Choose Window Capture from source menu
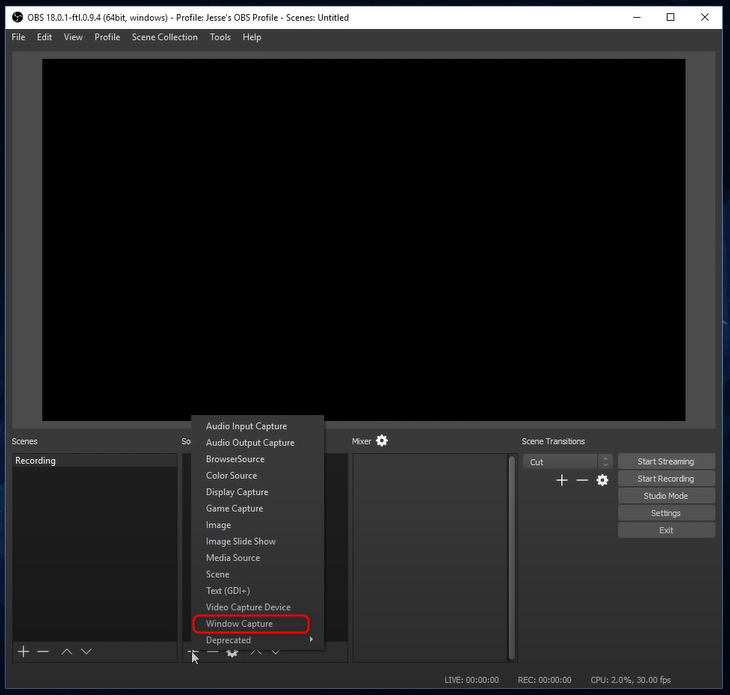The image size is (730, 695). click(239, 624)
